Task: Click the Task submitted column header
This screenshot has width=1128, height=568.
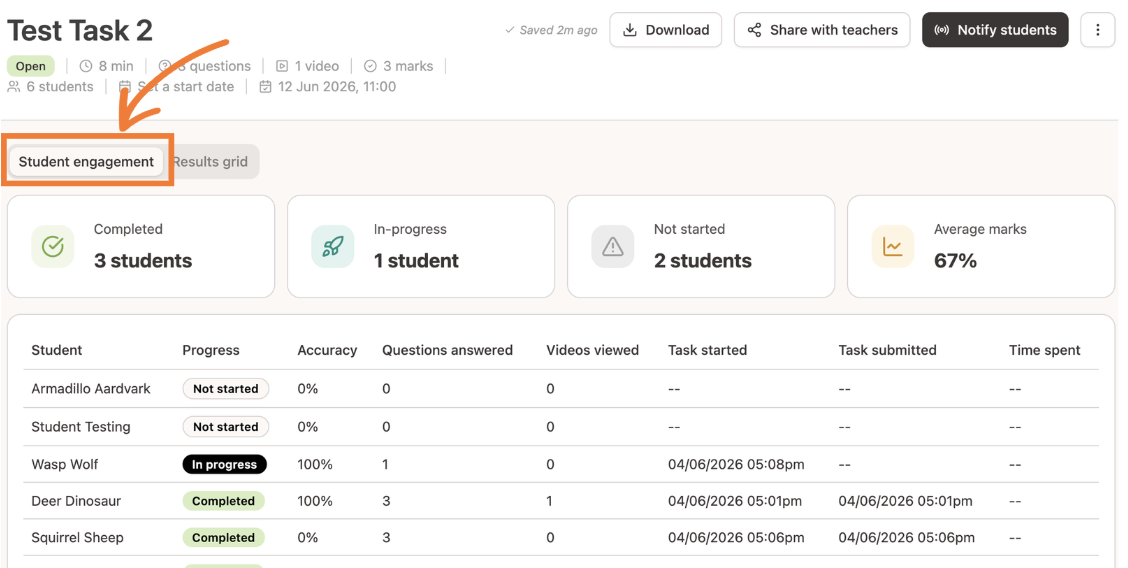Action: tap(887, 350)
